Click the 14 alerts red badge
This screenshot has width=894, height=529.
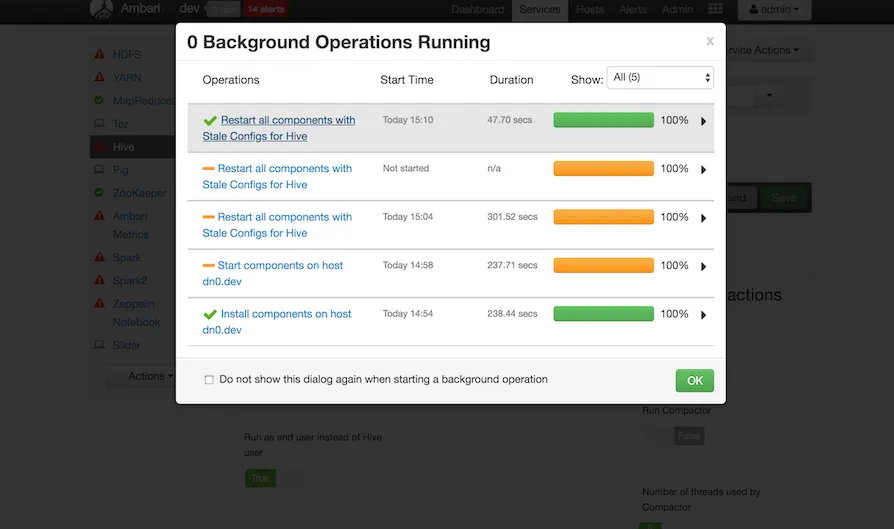click(266, 9)
